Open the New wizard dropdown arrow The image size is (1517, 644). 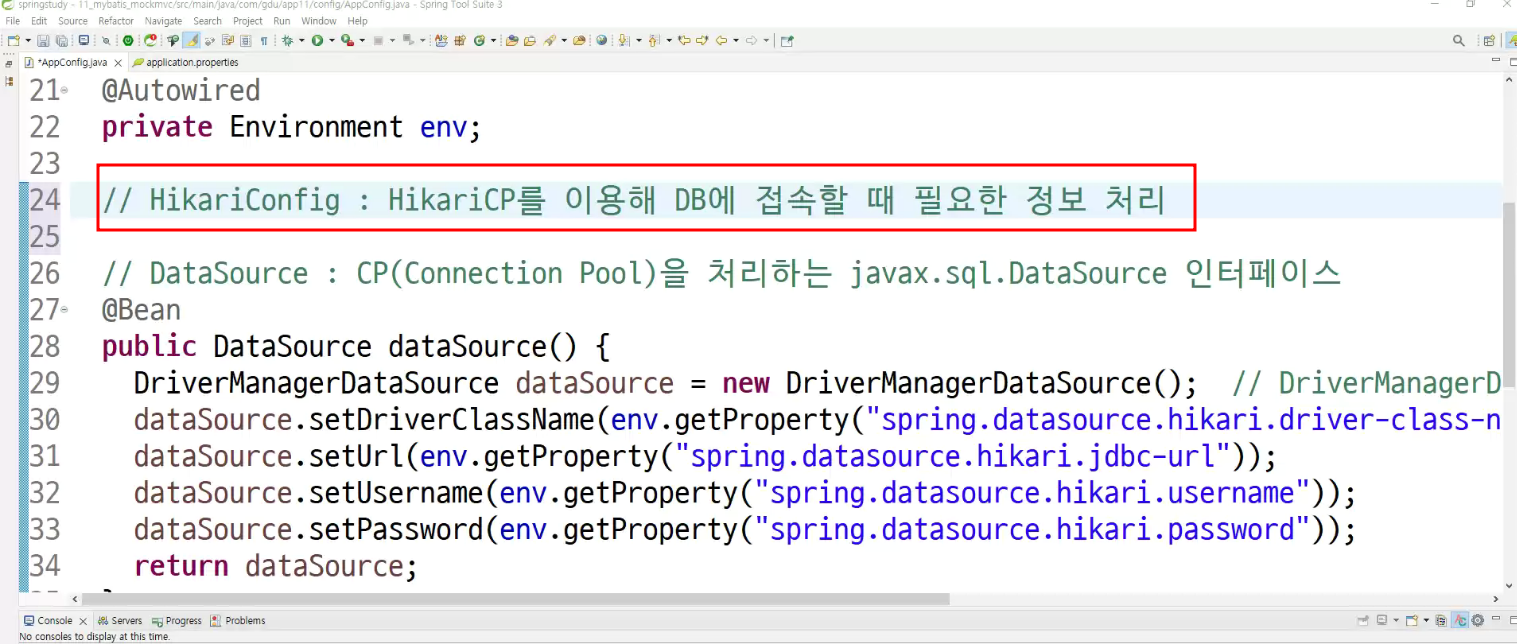click(28, 40)
